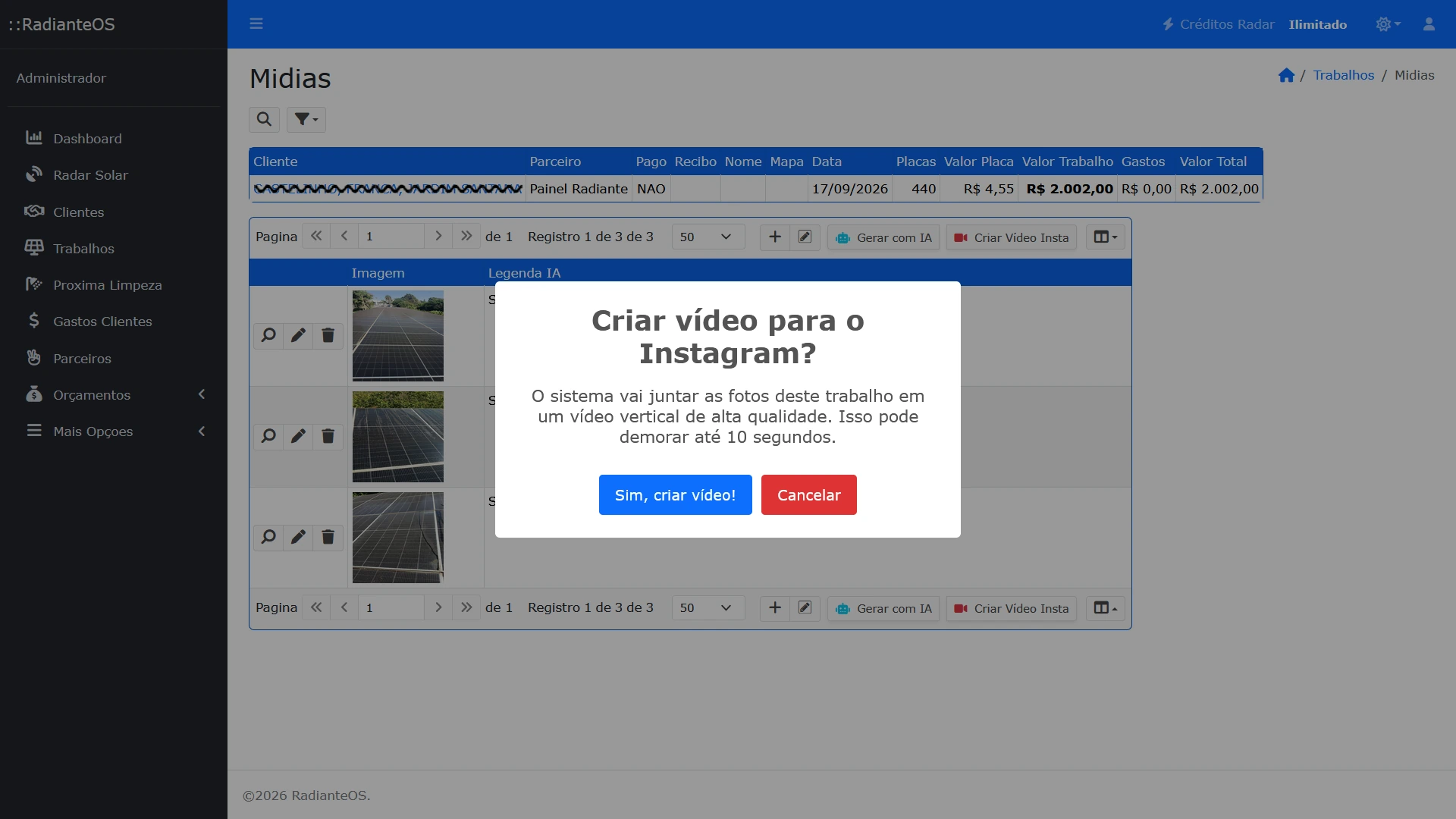The image size is (1456, 819).
Task: Click the bottom add (plus) record button
Action: click(x=775, y=607)
